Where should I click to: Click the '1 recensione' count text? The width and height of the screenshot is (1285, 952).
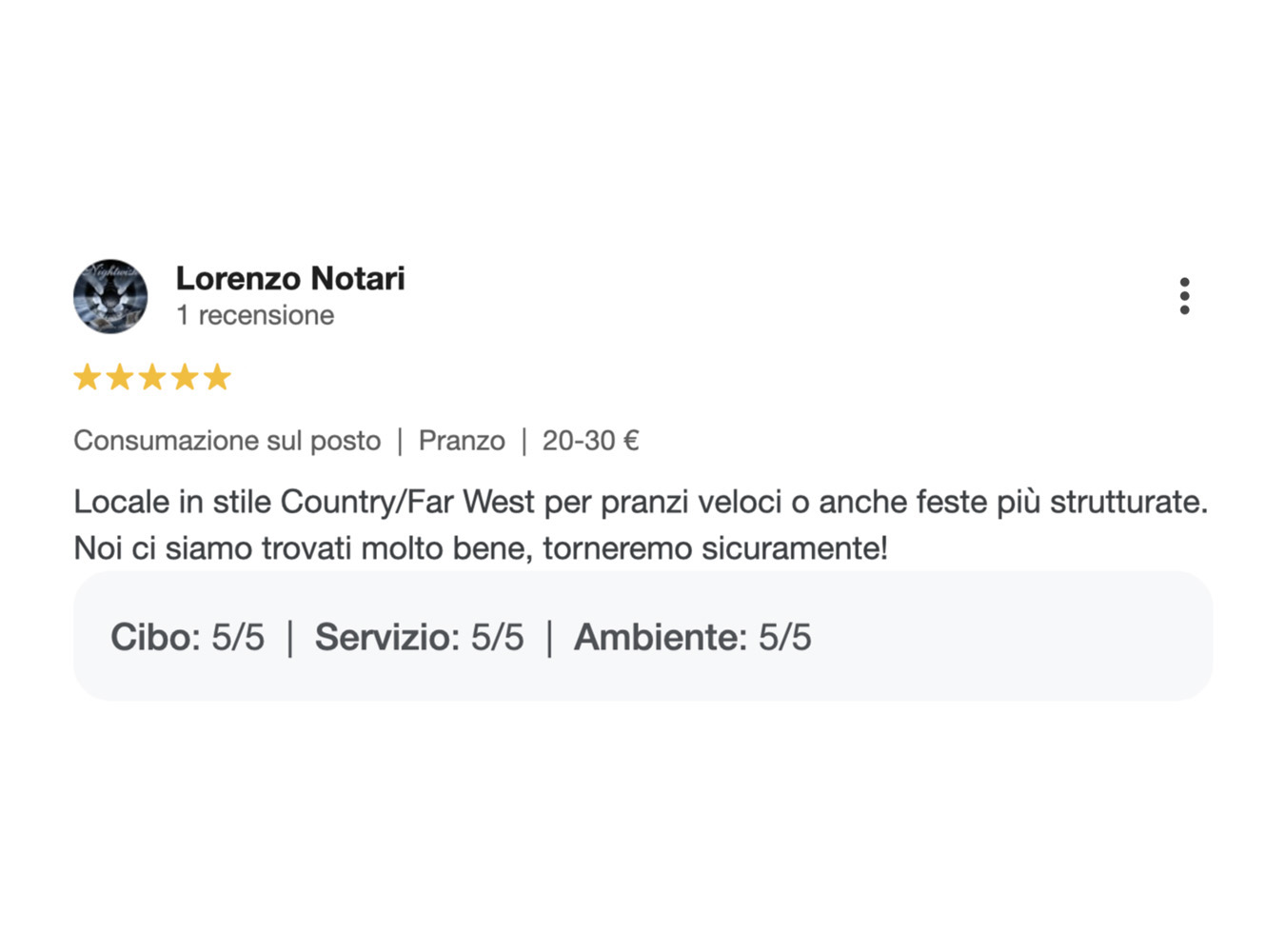[255, 315]
